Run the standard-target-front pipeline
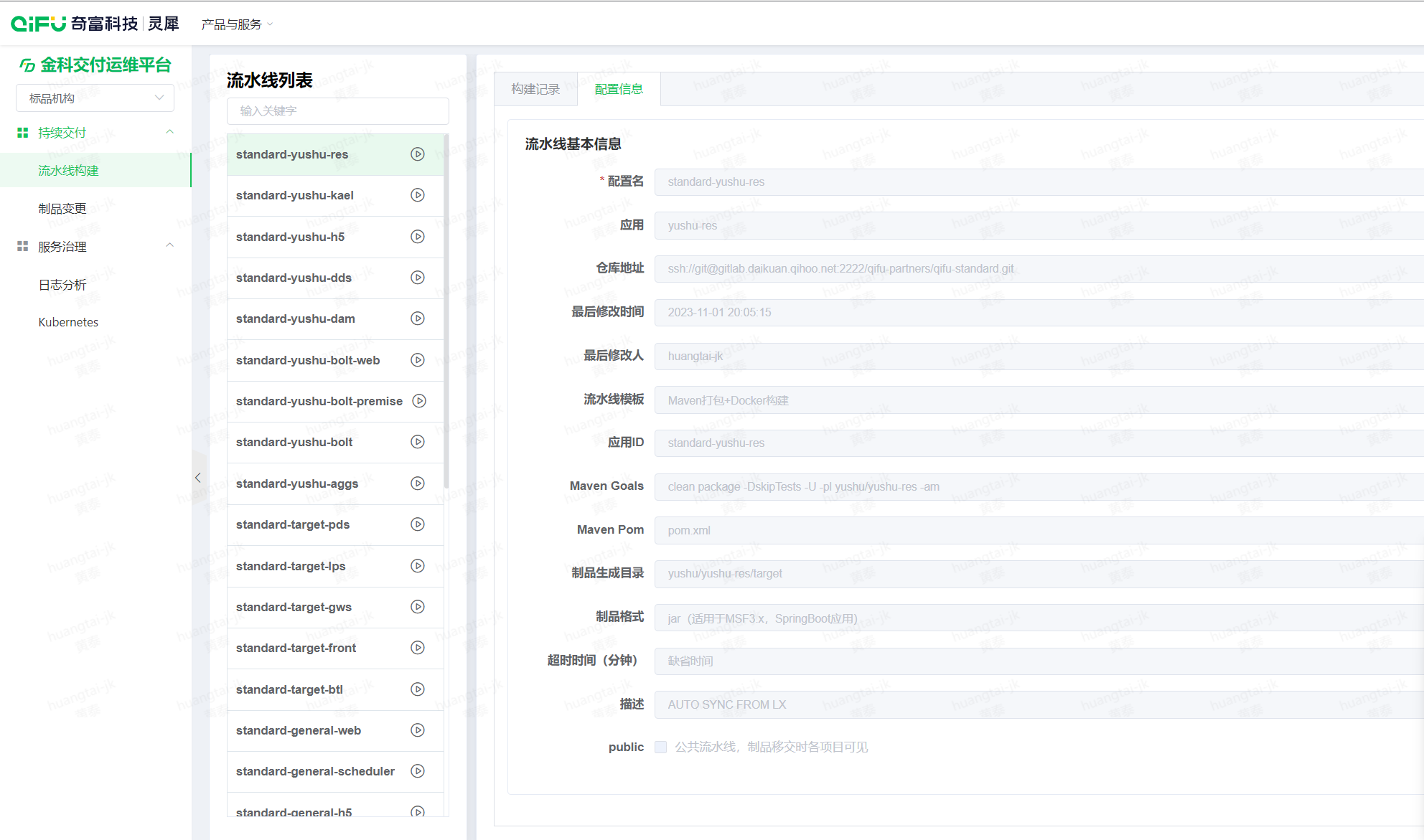This screenshot has height=840, width=1424. tap(417, 648)
